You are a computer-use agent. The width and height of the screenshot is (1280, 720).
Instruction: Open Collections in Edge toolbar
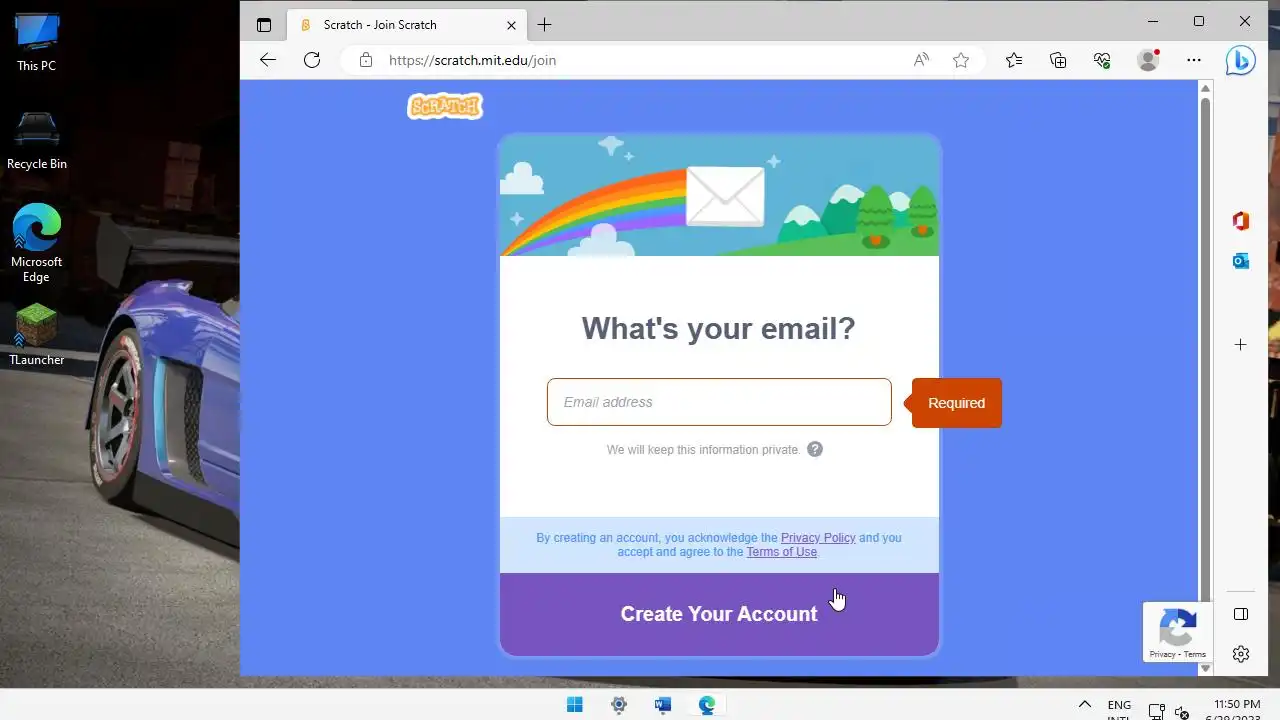pos(1058,60)
